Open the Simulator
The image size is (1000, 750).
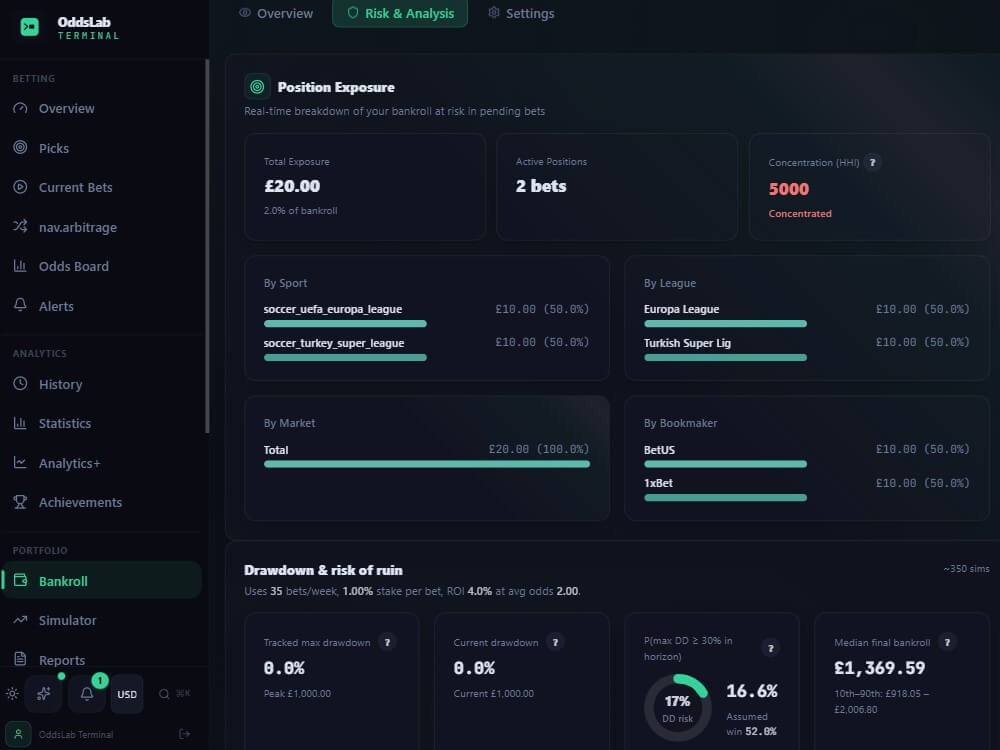65,620
